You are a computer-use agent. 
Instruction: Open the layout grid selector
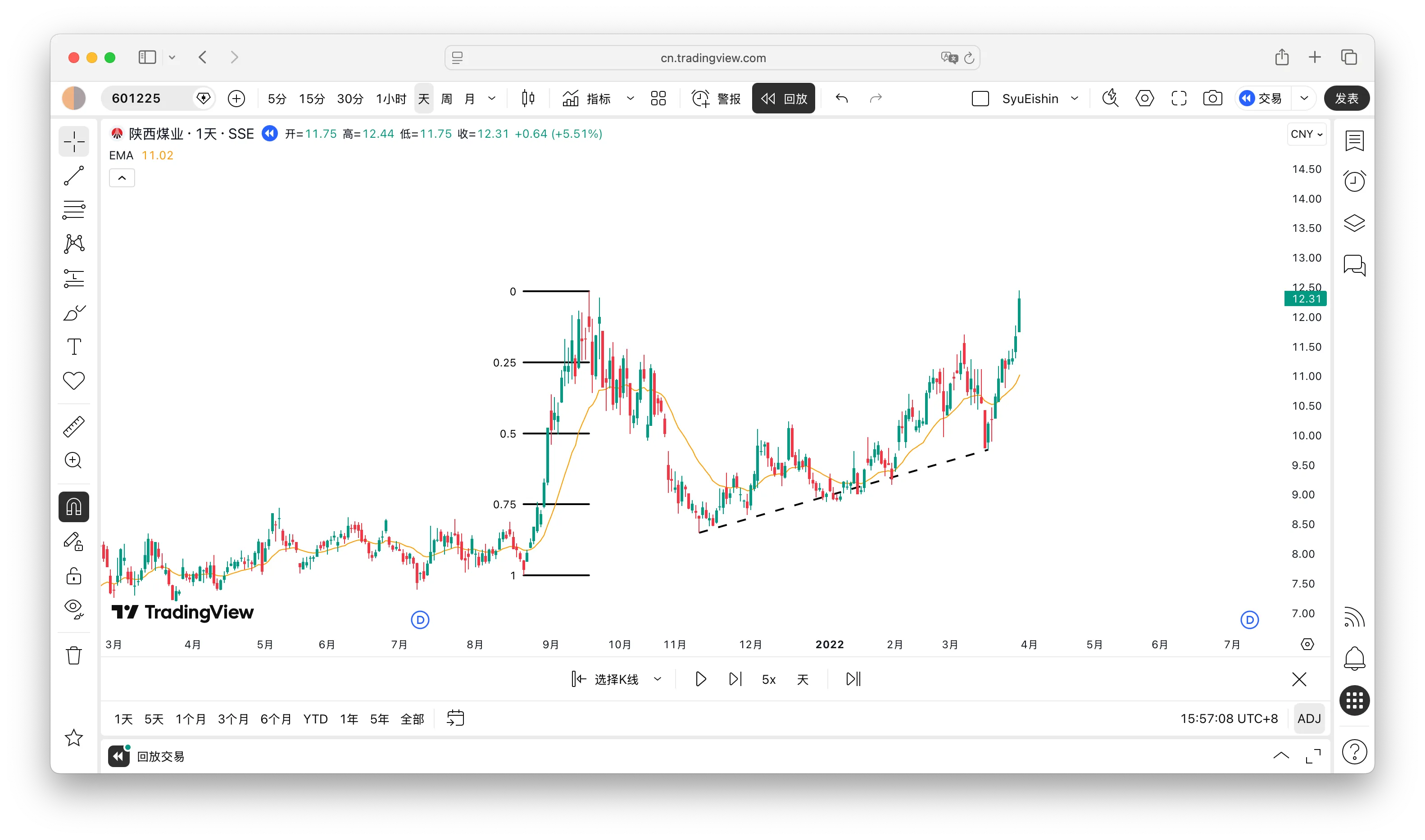coord(658,99)
